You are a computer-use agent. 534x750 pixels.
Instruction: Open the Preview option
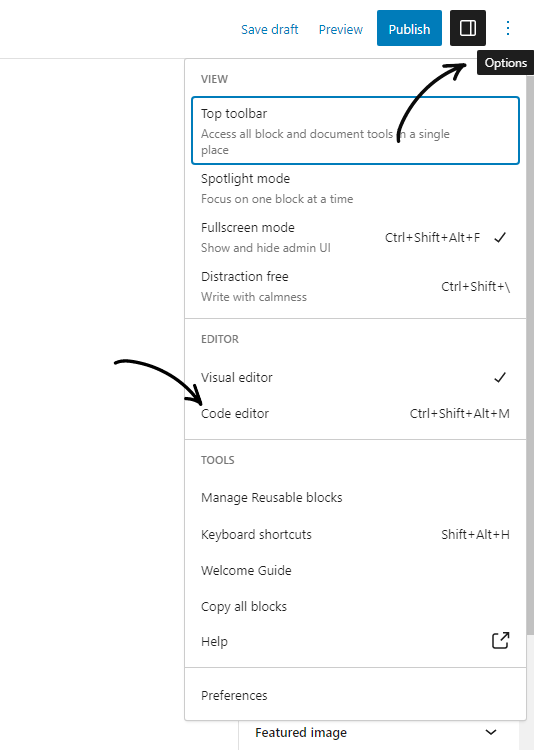tap(341, 29)
